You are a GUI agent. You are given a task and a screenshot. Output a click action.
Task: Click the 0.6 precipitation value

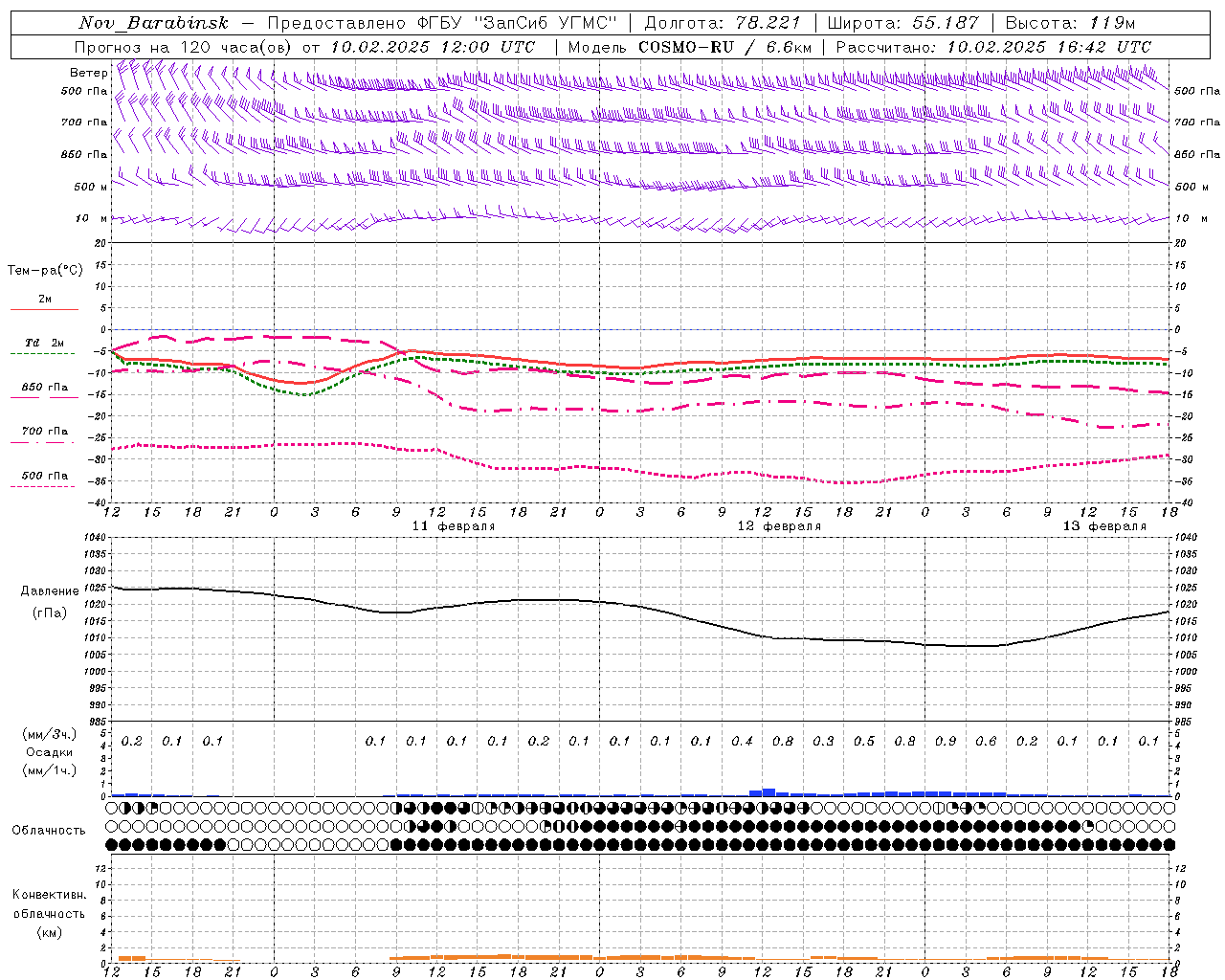pyautogui.click(x=986, y=742)
